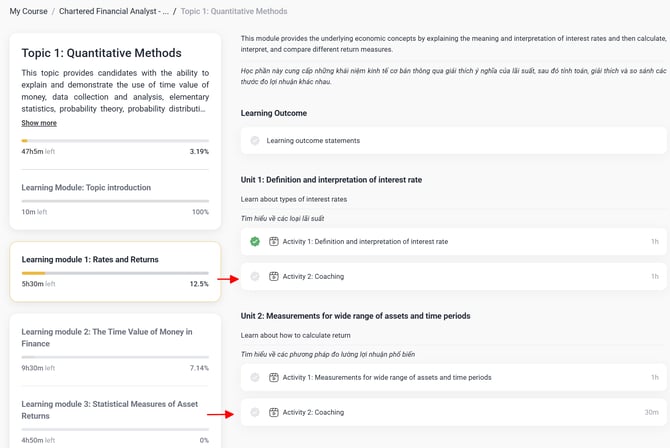Screen dimensions: 670x448
Task: Click check icon beside Learning outcome statements
Action: [255, 140]
